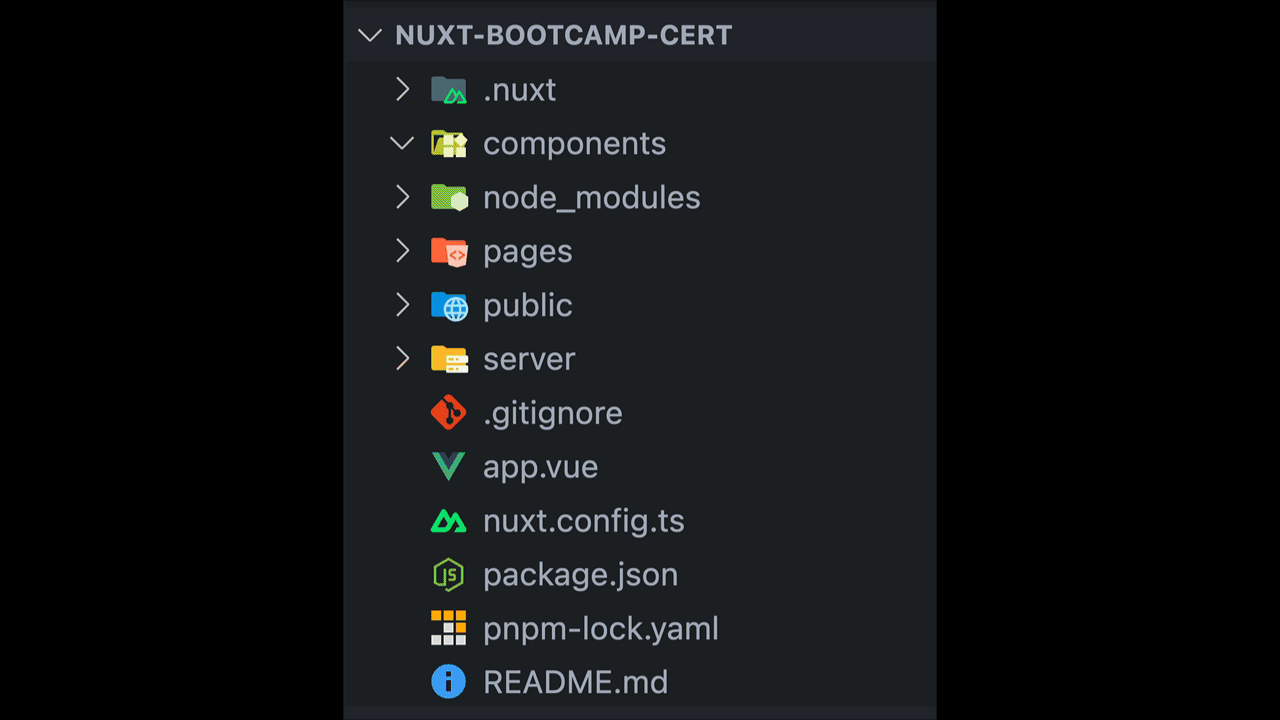Open the .gitignore file
1280x720 pixels.
tap(552, 413)
